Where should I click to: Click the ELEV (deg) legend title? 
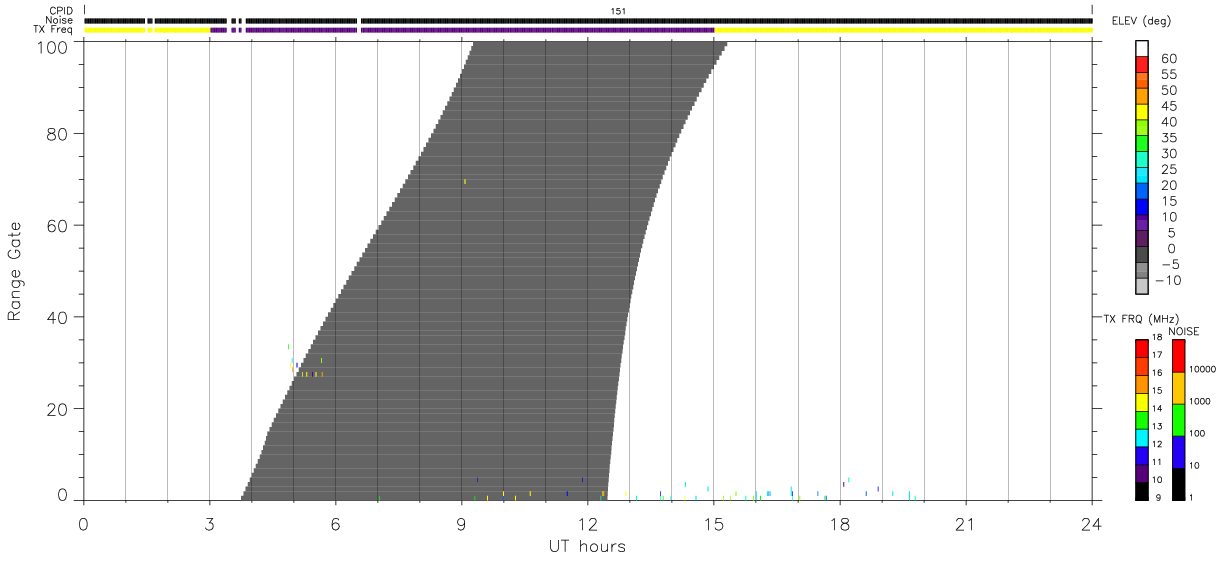click(1141, 20)
